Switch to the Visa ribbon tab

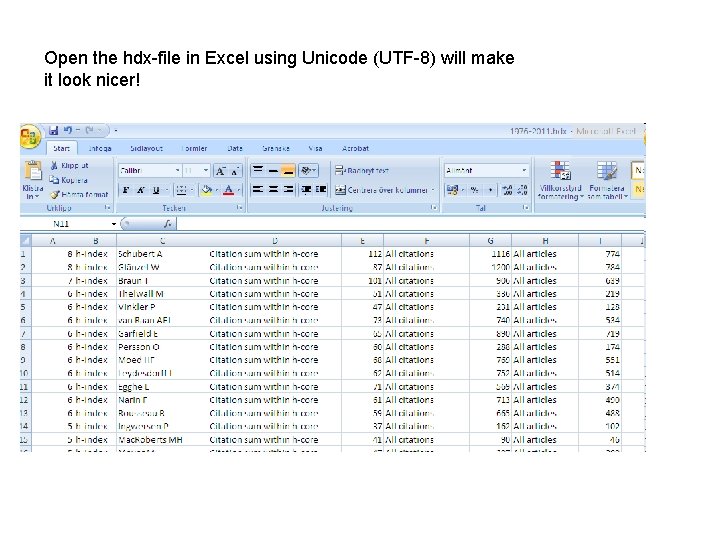click(x=315, y=148)
